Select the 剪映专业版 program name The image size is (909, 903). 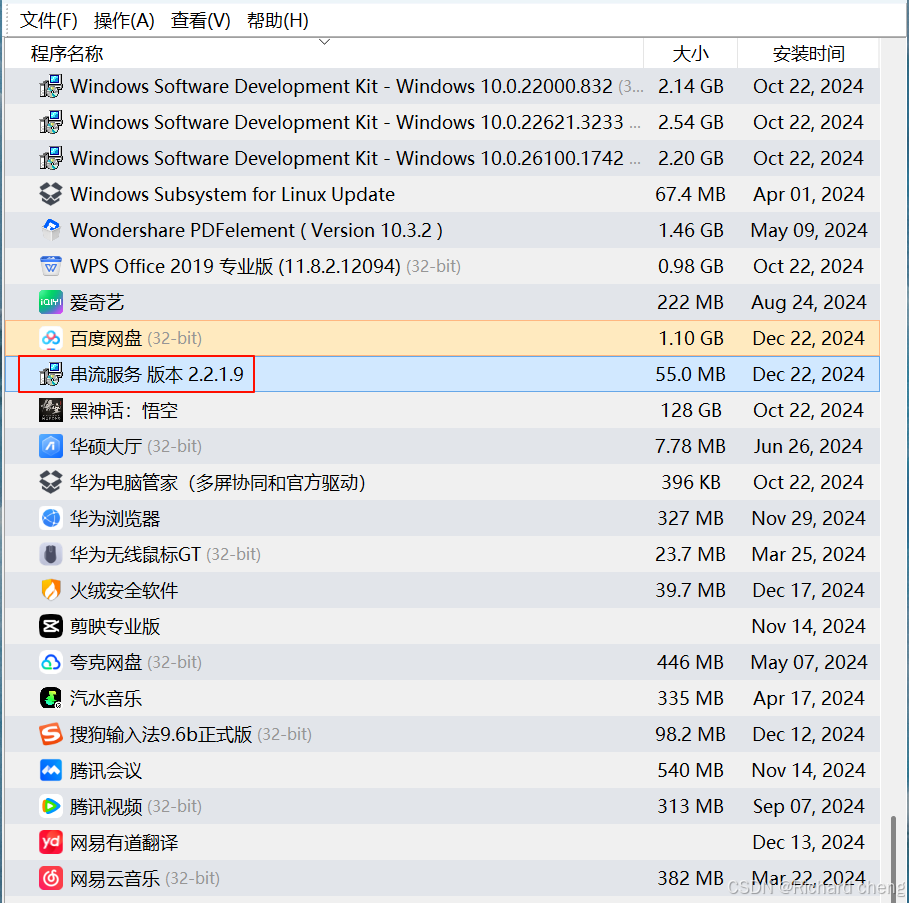click(x=115, y=626)
